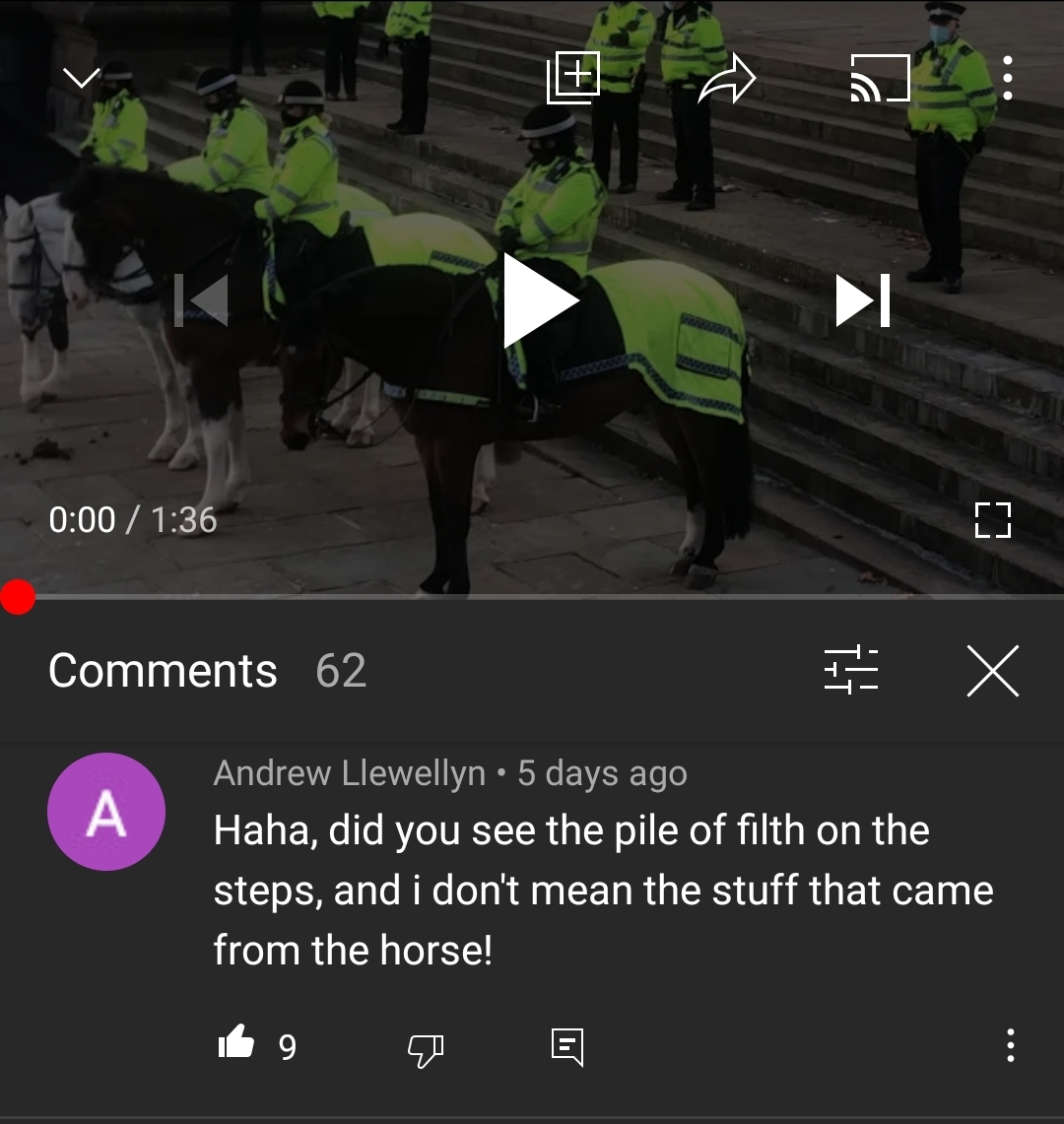Image resolution: width=1064 pixels, height=1124 pixels.
Task: Skip to the next video
Action: point(863,300)
